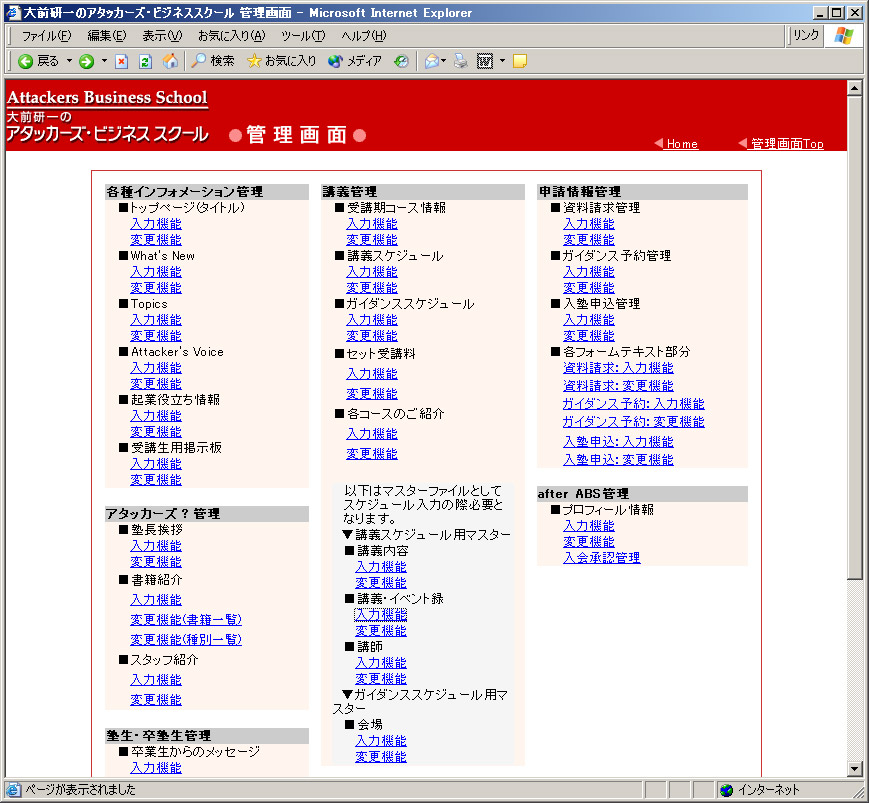869x803 pixels.
Task: Go to the browser home page icon
Action: (x=170, y=61)
